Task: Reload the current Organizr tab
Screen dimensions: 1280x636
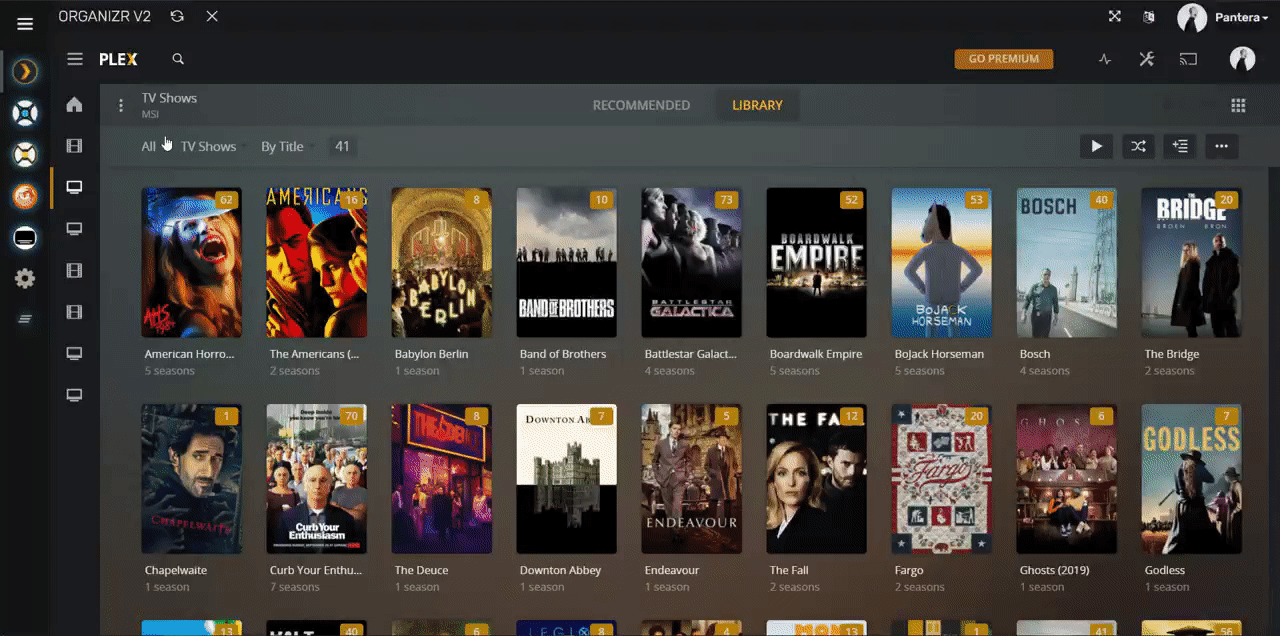Action: tap(177, 16)
